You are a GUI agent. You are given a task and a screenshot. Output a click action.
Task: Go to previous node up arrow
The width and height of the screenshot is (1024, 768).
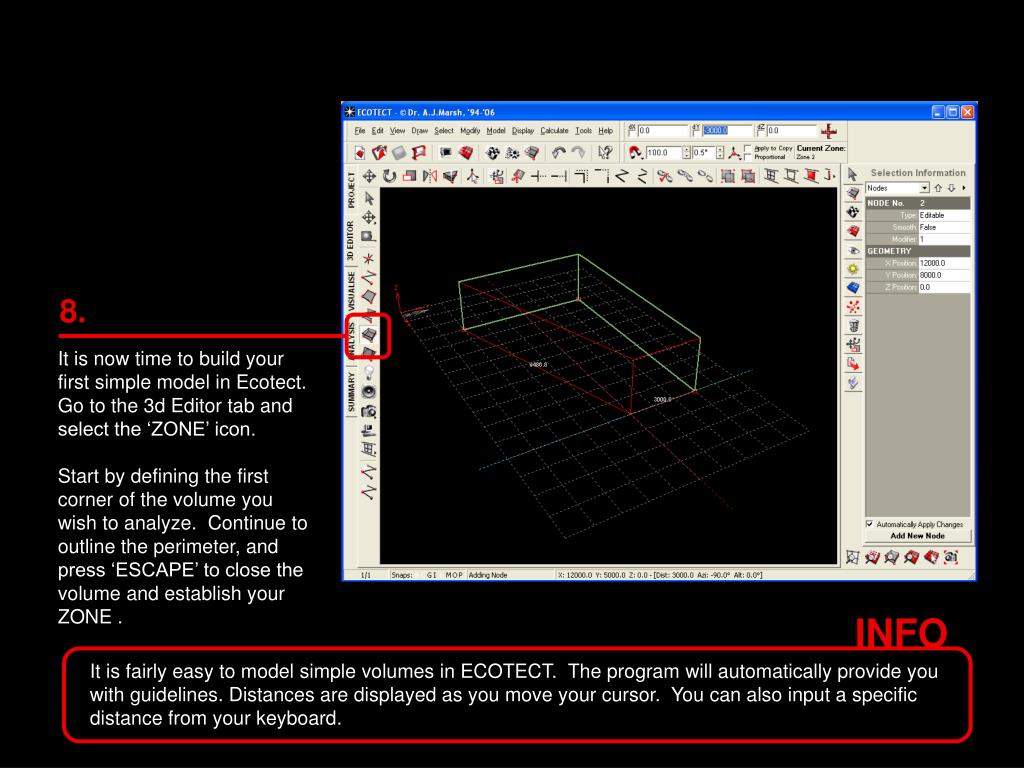pyautogui.click(x=938, y=188)
